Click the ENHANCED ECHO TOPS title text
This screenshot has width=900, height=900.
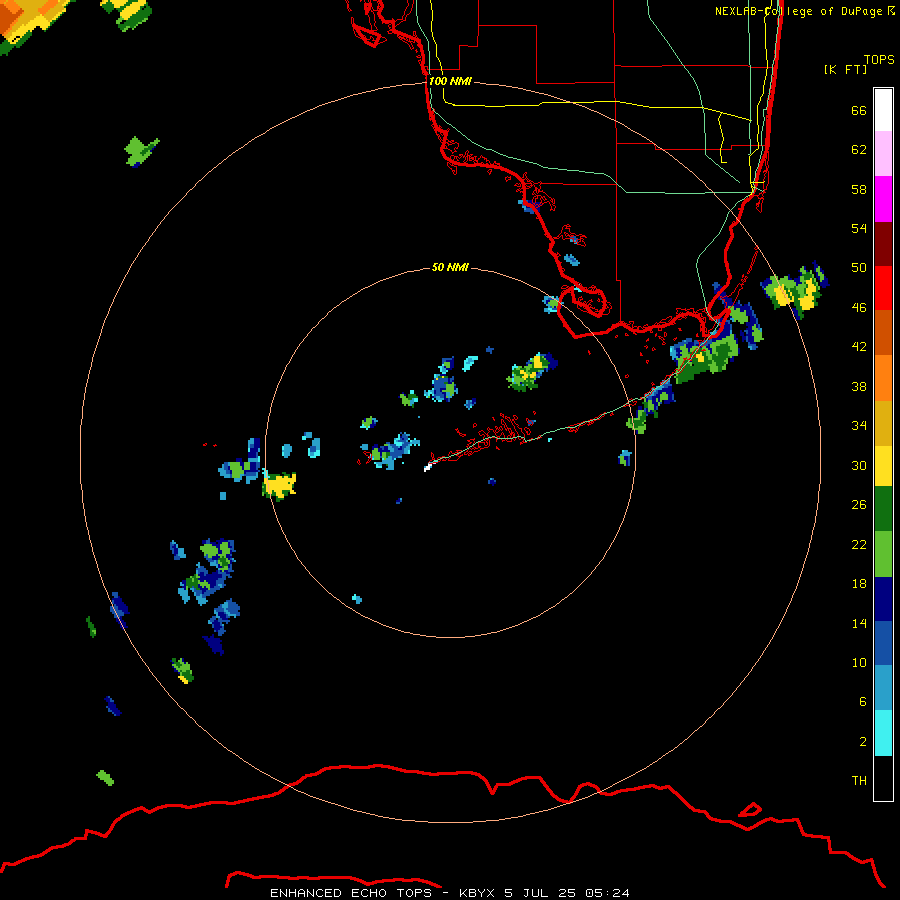(351, 893)
